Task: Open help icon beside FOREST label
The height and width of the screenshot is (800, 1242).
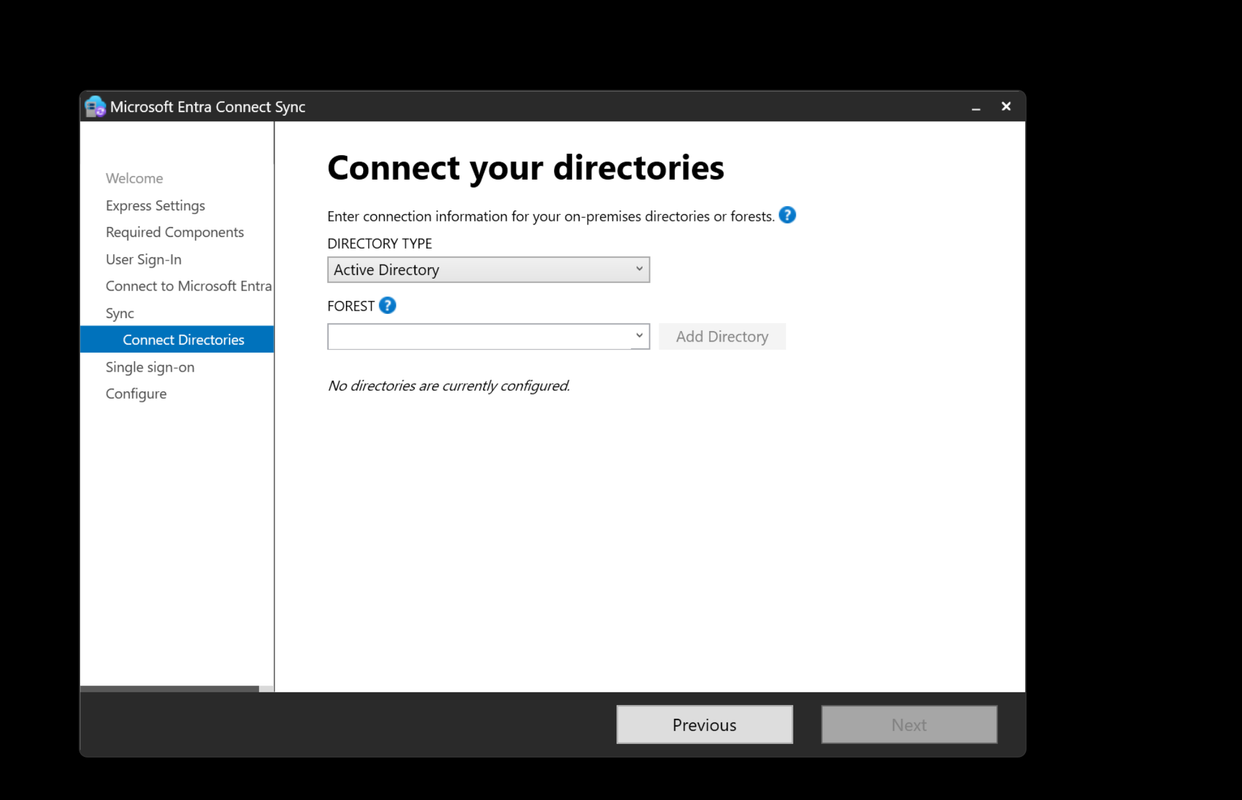Action: coord(387,305)
